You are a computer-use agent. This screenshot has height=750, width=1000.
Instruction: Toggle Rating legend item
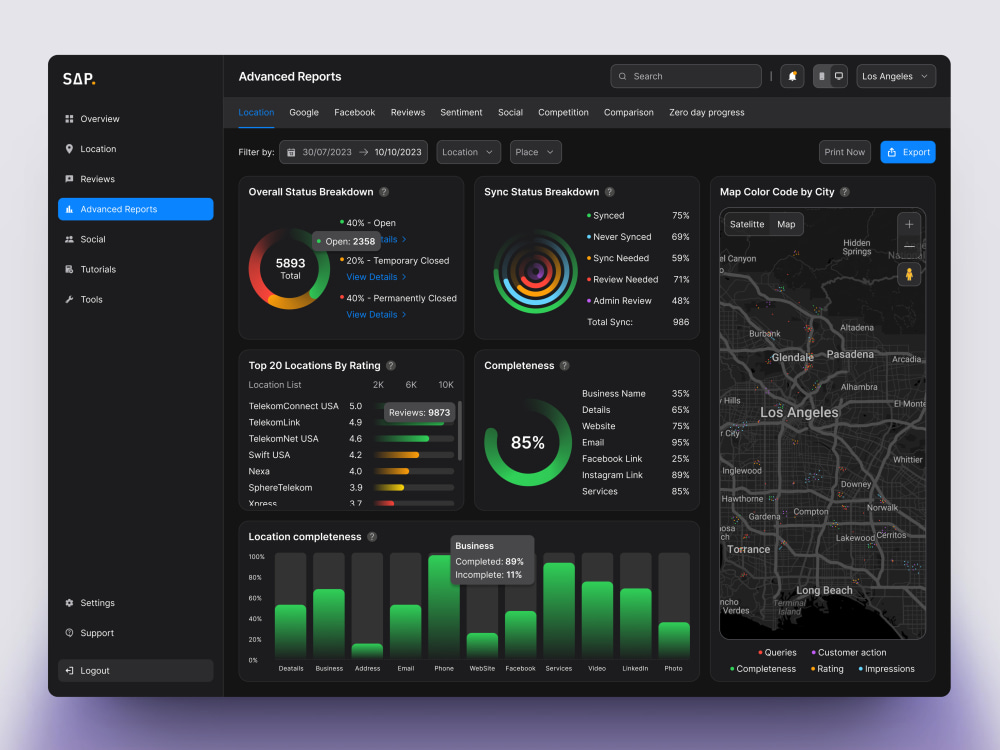click(827, 669)
